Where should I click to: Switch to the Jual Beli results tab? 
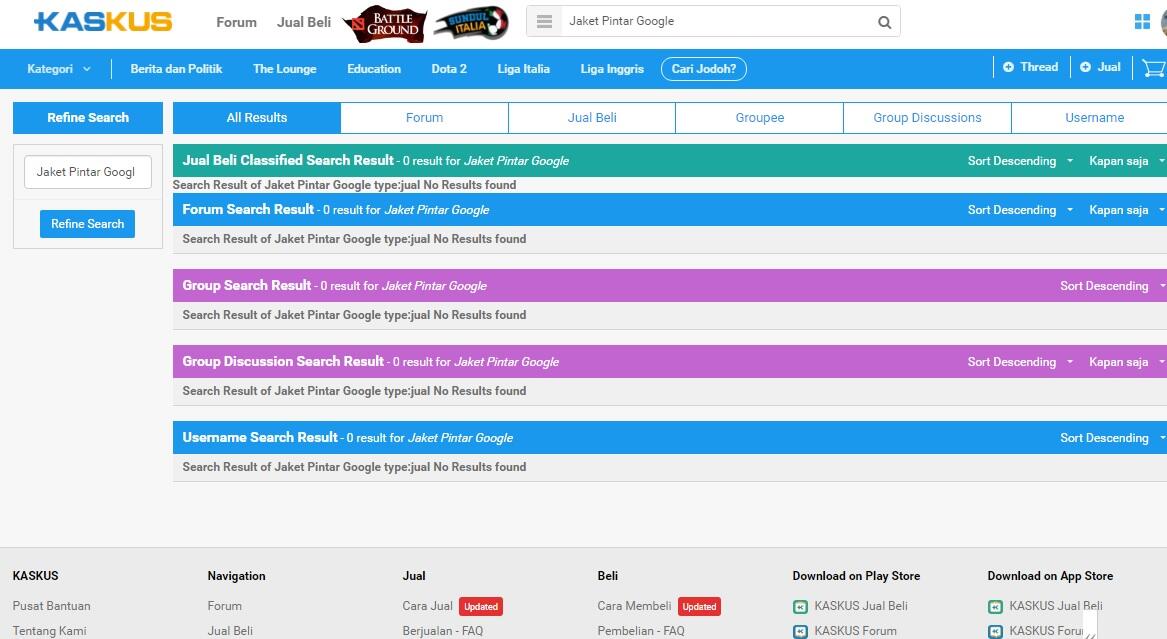(592, 118)
